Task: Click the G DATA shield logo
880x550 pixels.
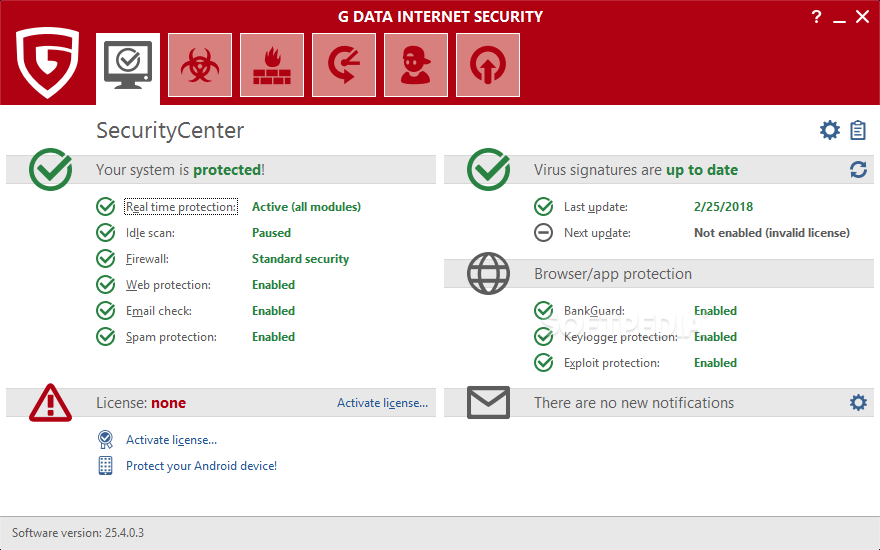Action: pyautogui.click(x=47, y=63)
